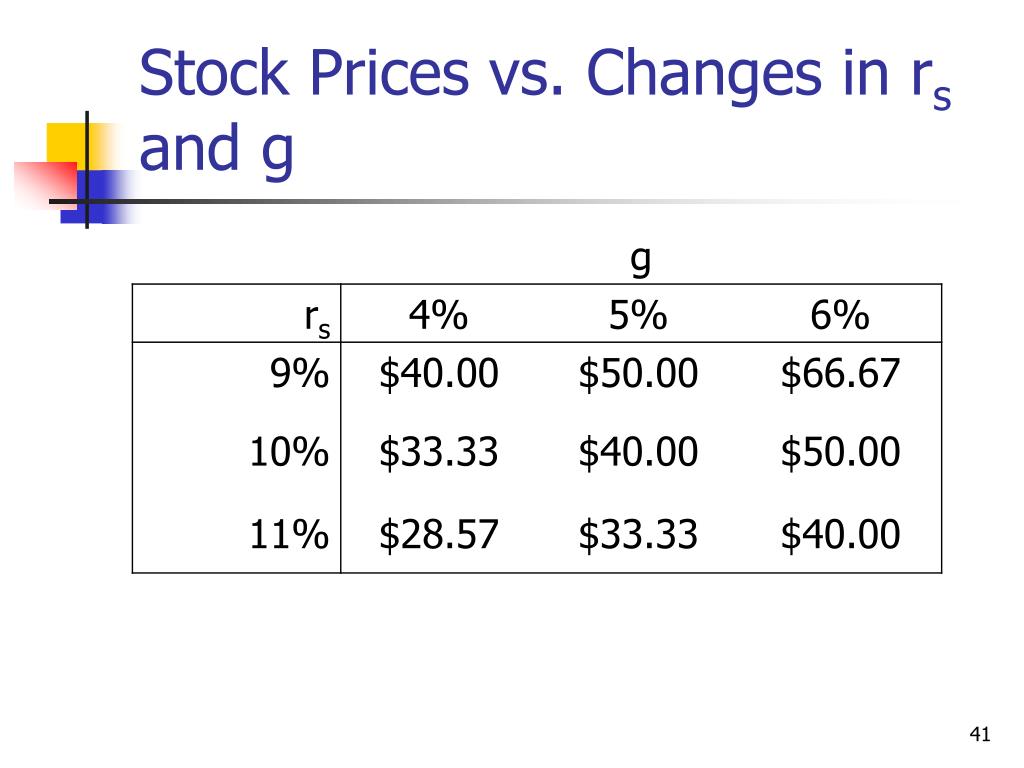Click the rs row header cell
The height and width of the screenshot is (768, 1024).
(x=317, y=318)
